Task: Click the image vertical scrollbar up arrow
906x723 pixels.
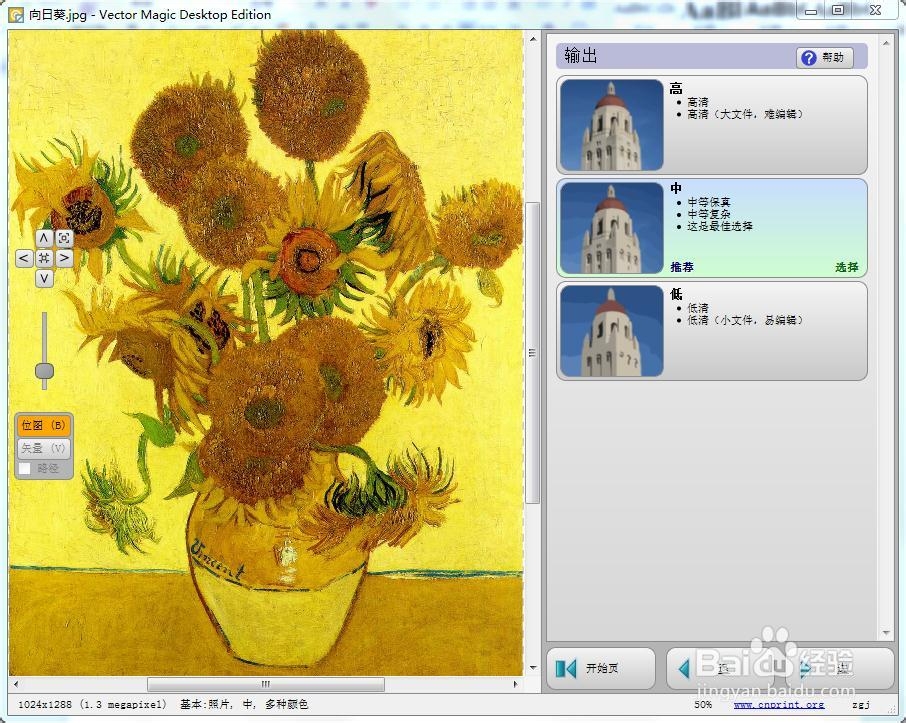Action: (x=533, y=40)
